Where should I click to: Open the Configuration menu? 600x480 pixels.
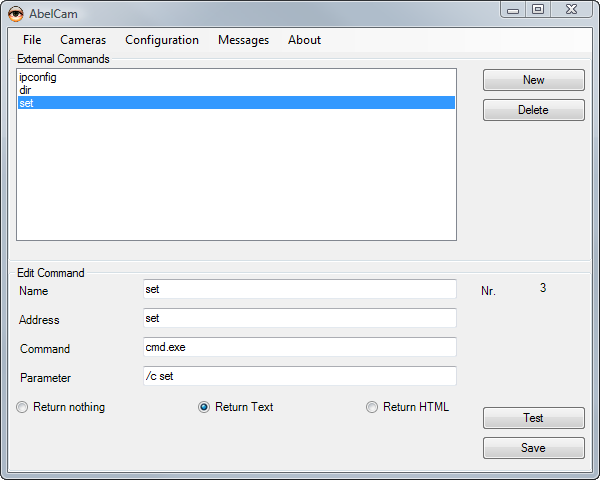[x=162, y=40]
